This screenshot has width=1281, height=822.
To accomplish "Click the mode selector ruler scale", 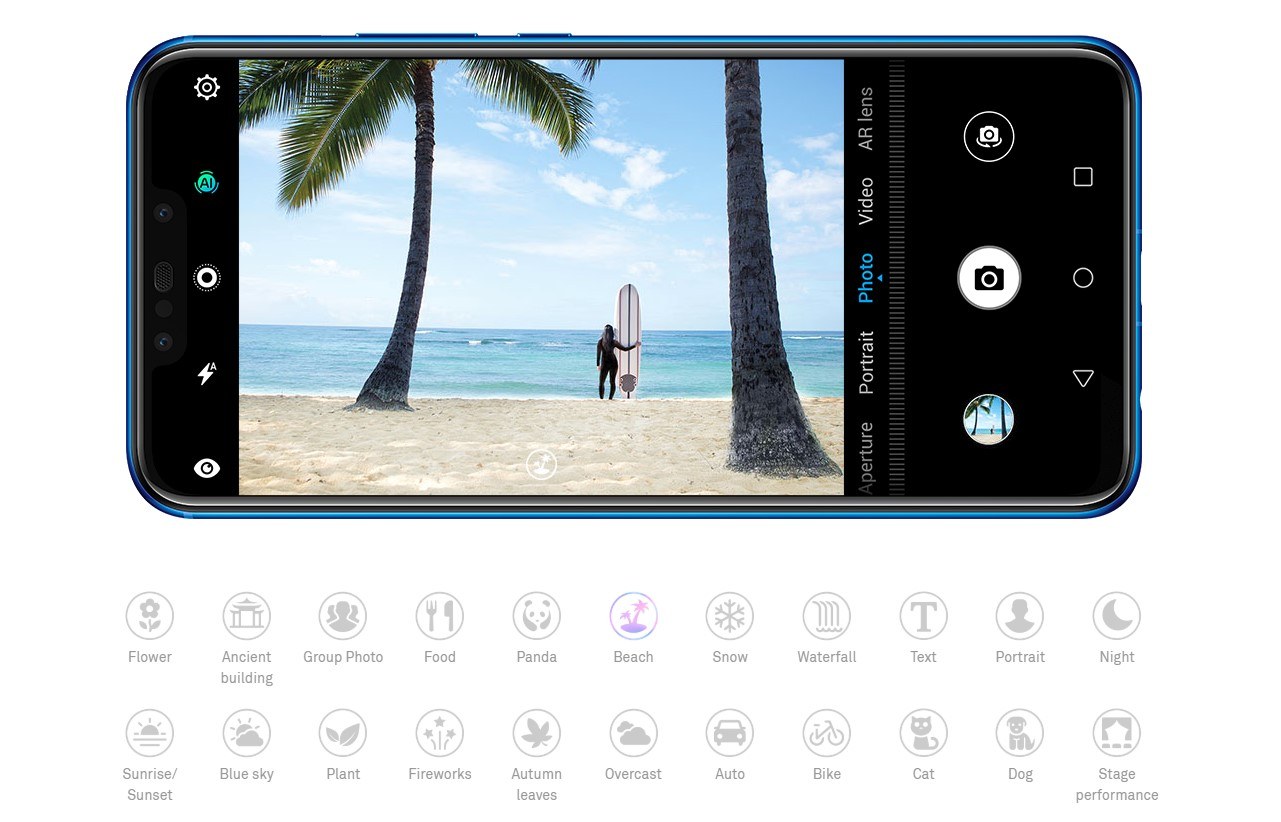I will (x=896, y=277).
